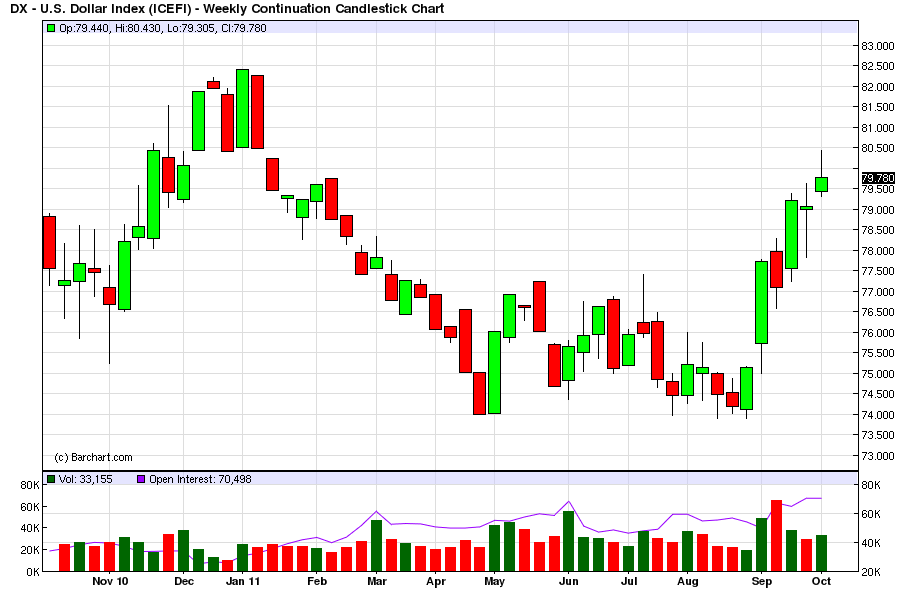Viewport: 900px width, 612px height.
Task: Click the 'Dec' date axis label
Action: [x=184, y=581]
